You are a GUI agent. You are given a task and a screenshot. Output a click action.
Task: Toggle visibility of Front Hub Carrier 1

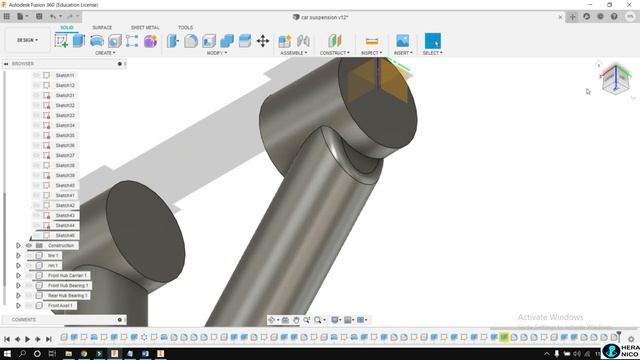coord(29,276)
